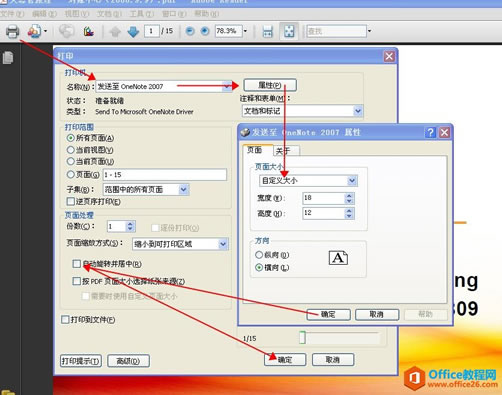Click the zoom out minus button

[190, 31]
